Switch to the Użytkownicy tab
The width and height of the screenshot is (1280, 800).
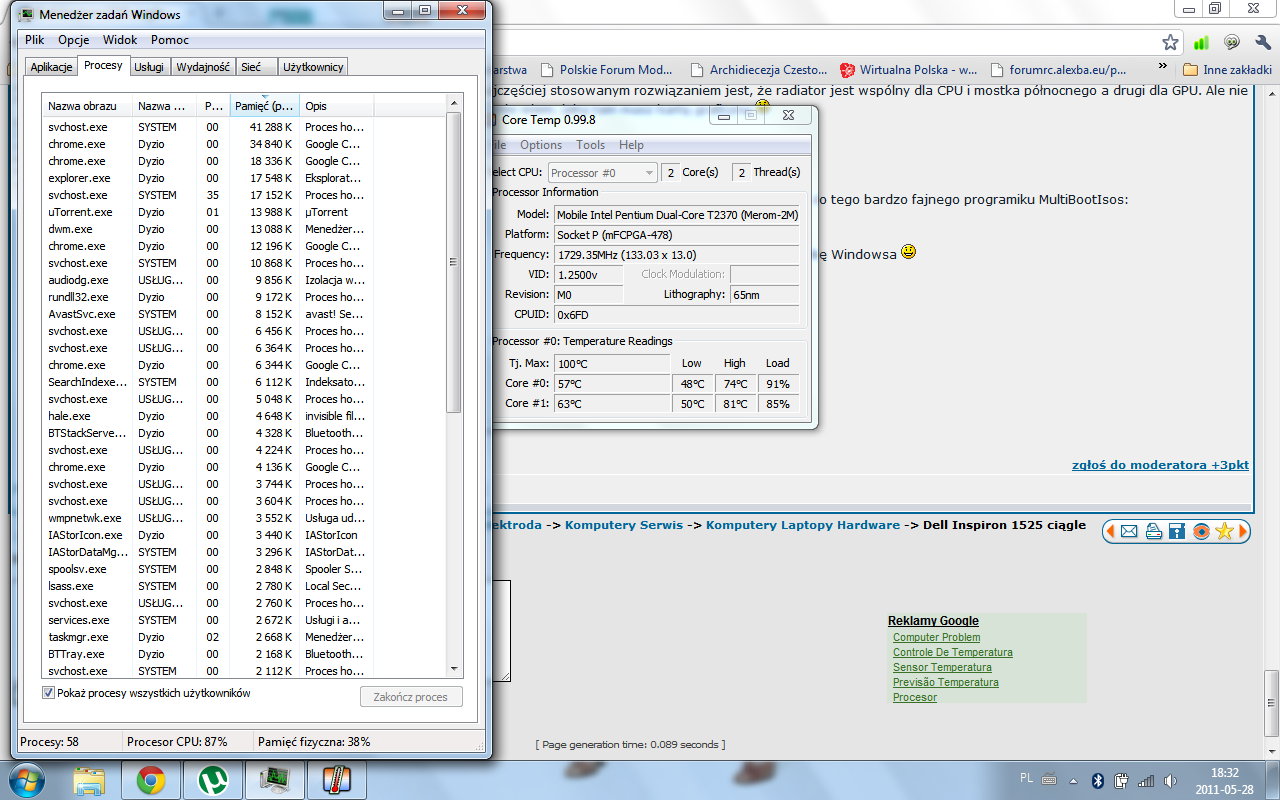point(313,67)
